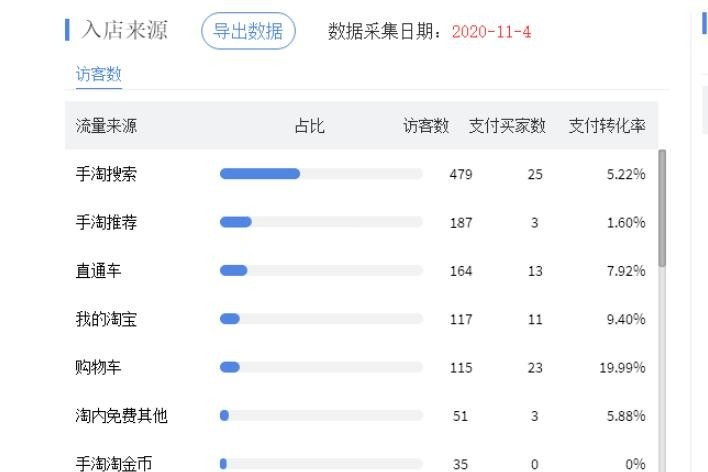Click the 导出数据 export button
The height and width of the screenshot is (472, 708).
click(x=248, y=32)
